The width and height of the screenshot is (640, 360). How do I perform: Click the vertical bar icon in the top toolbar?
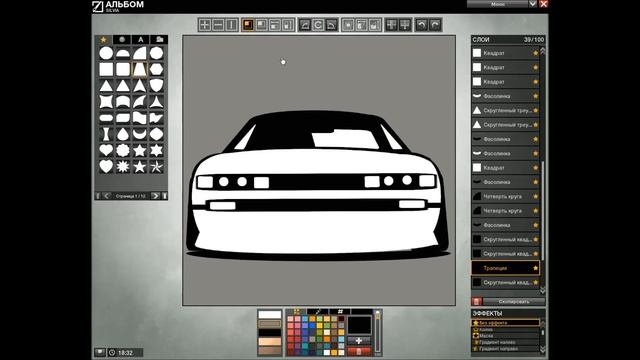(231, 25)
